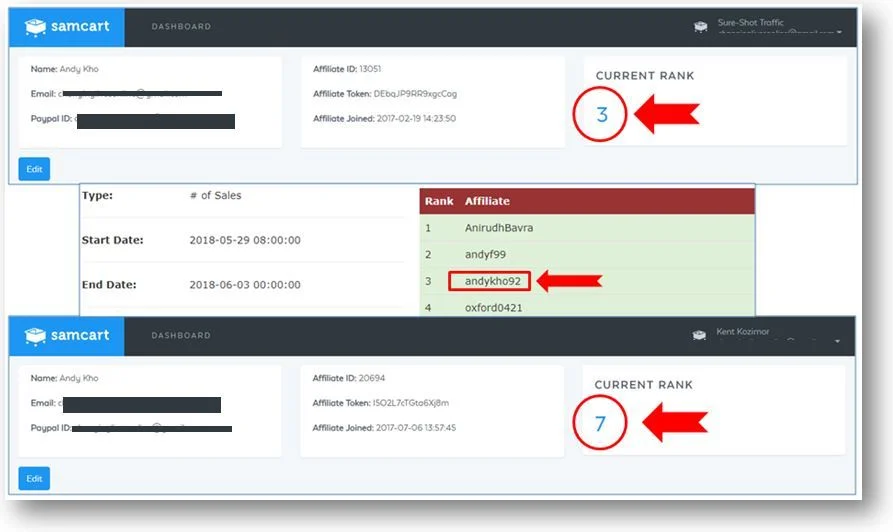Expand the Kent Kozimor account dropdown

tap(838, 341)
